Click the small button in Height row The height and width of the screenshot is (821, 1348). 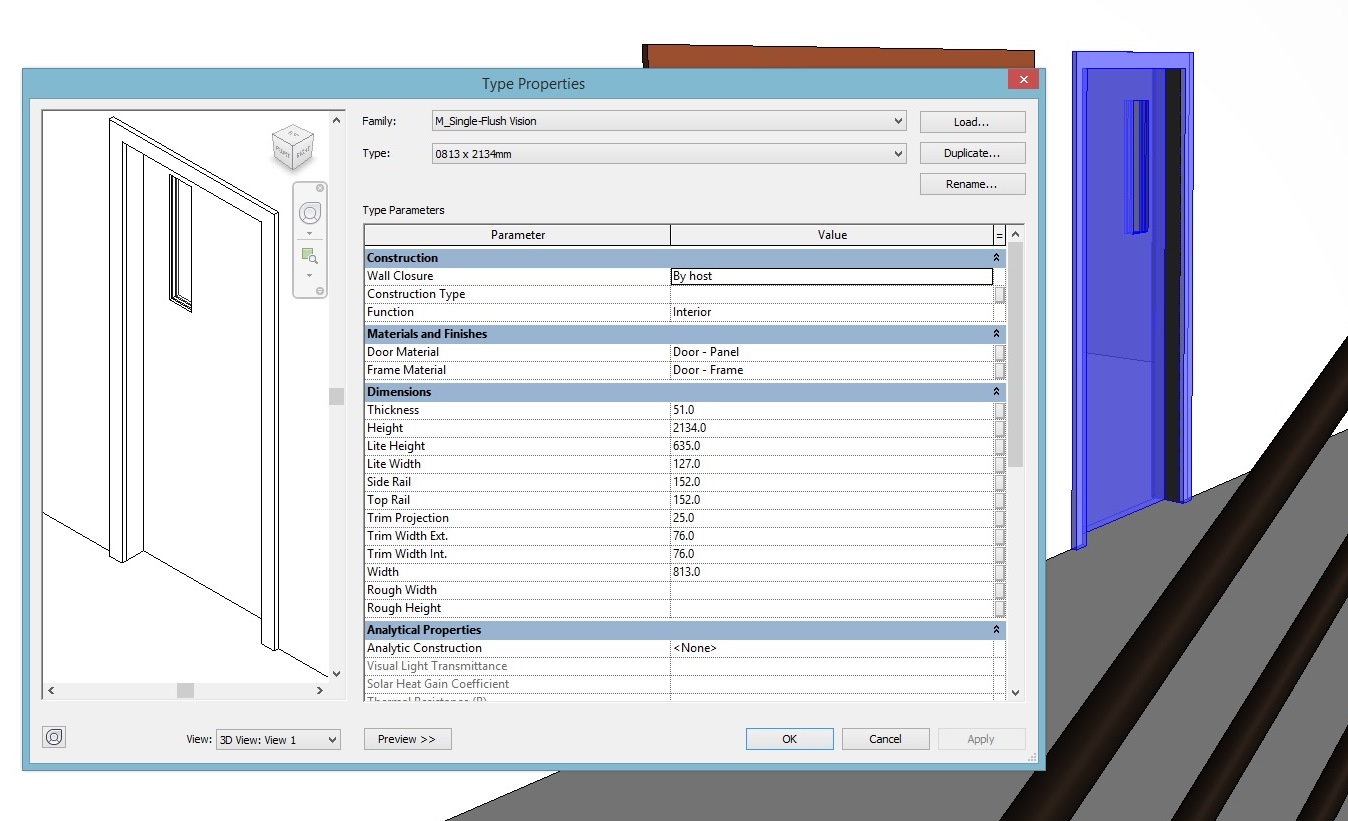999,428
